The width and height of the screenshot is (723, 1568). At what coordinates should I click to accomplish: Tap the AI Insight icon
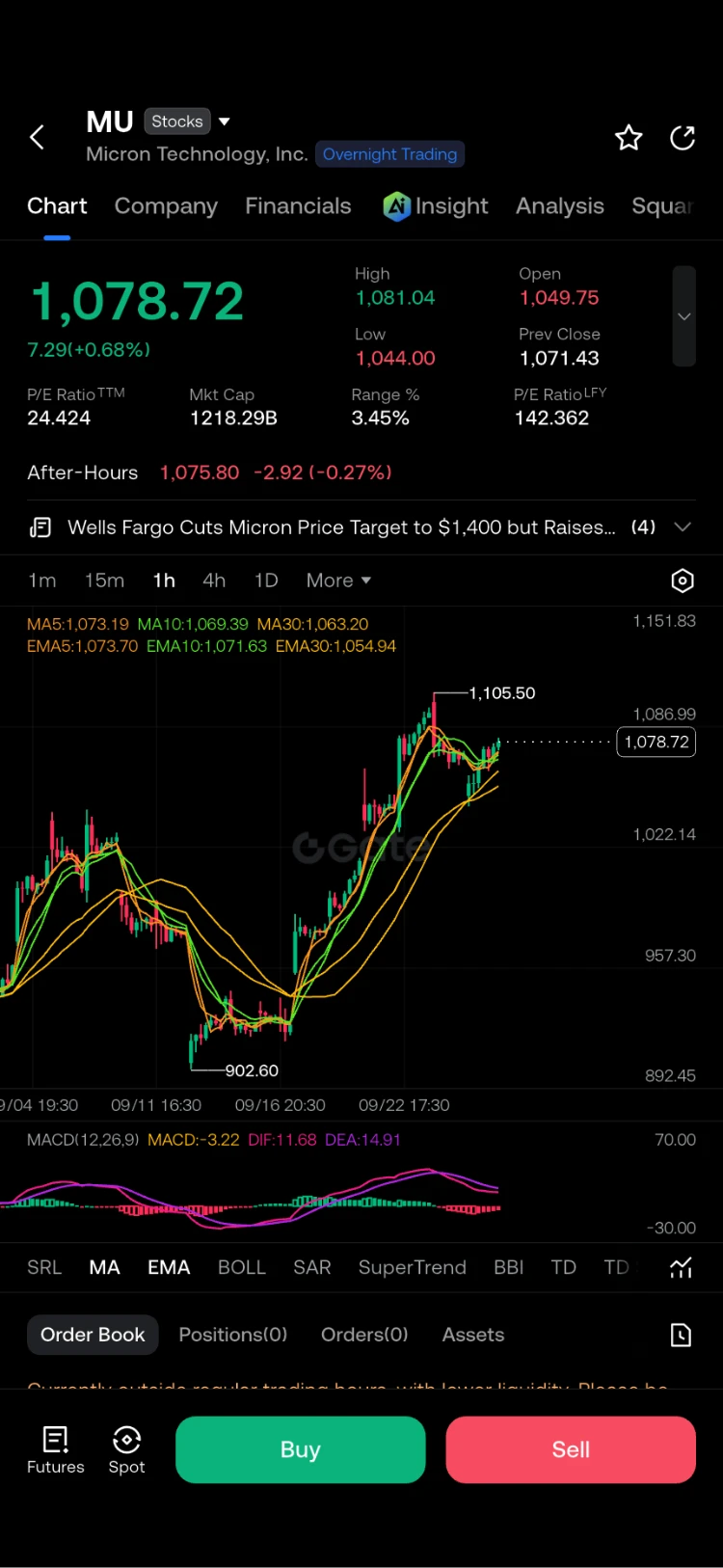[396, 206]
